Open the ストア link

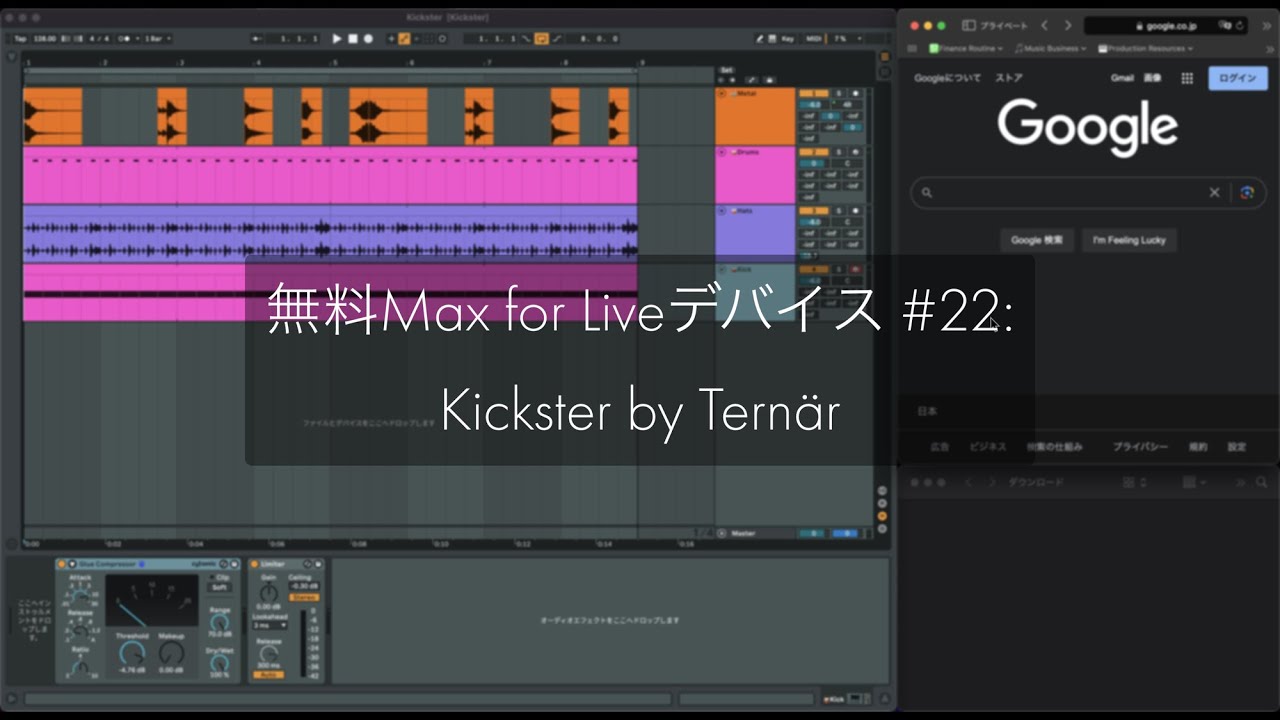point(1008,78)
